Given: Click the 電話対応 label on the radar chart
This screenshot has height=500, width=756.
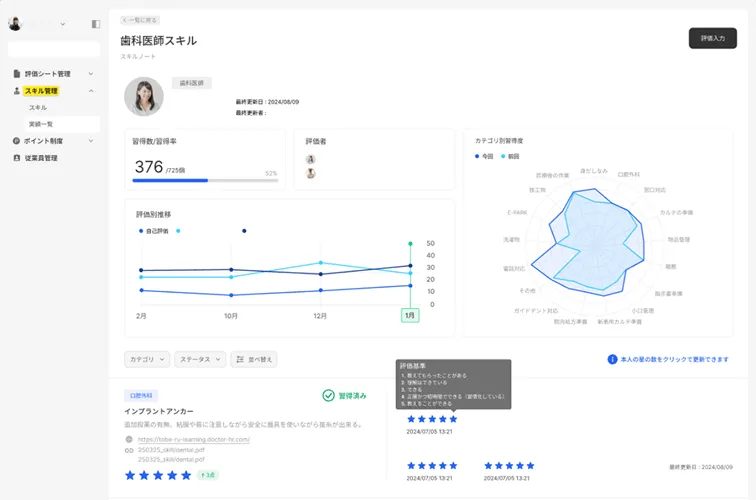Looking at the screenshot, I should point(513,269).
